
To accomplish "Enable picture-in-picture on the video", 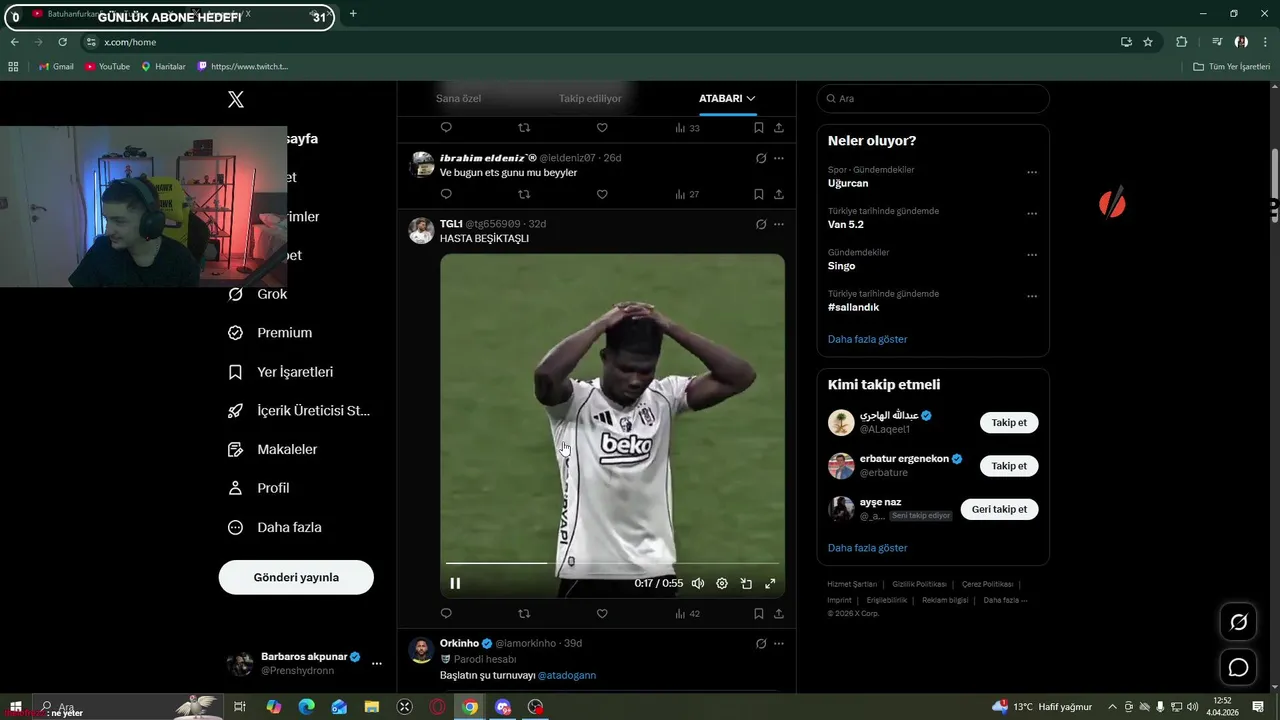I will point(746,583).
